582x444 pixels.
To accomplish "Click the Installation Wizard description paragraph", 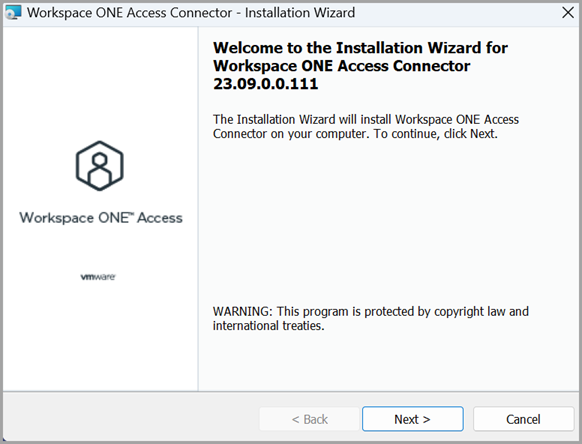I will click(366, 127).
